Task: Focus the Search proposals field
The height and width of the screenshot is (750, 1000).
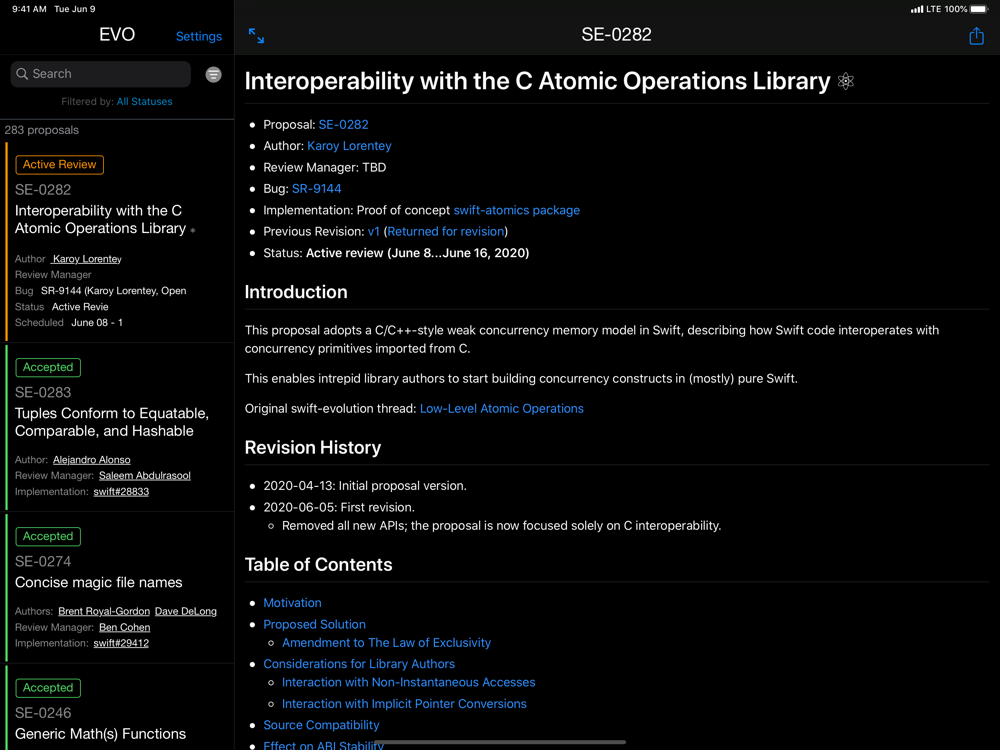Action: tap(101, 74)
